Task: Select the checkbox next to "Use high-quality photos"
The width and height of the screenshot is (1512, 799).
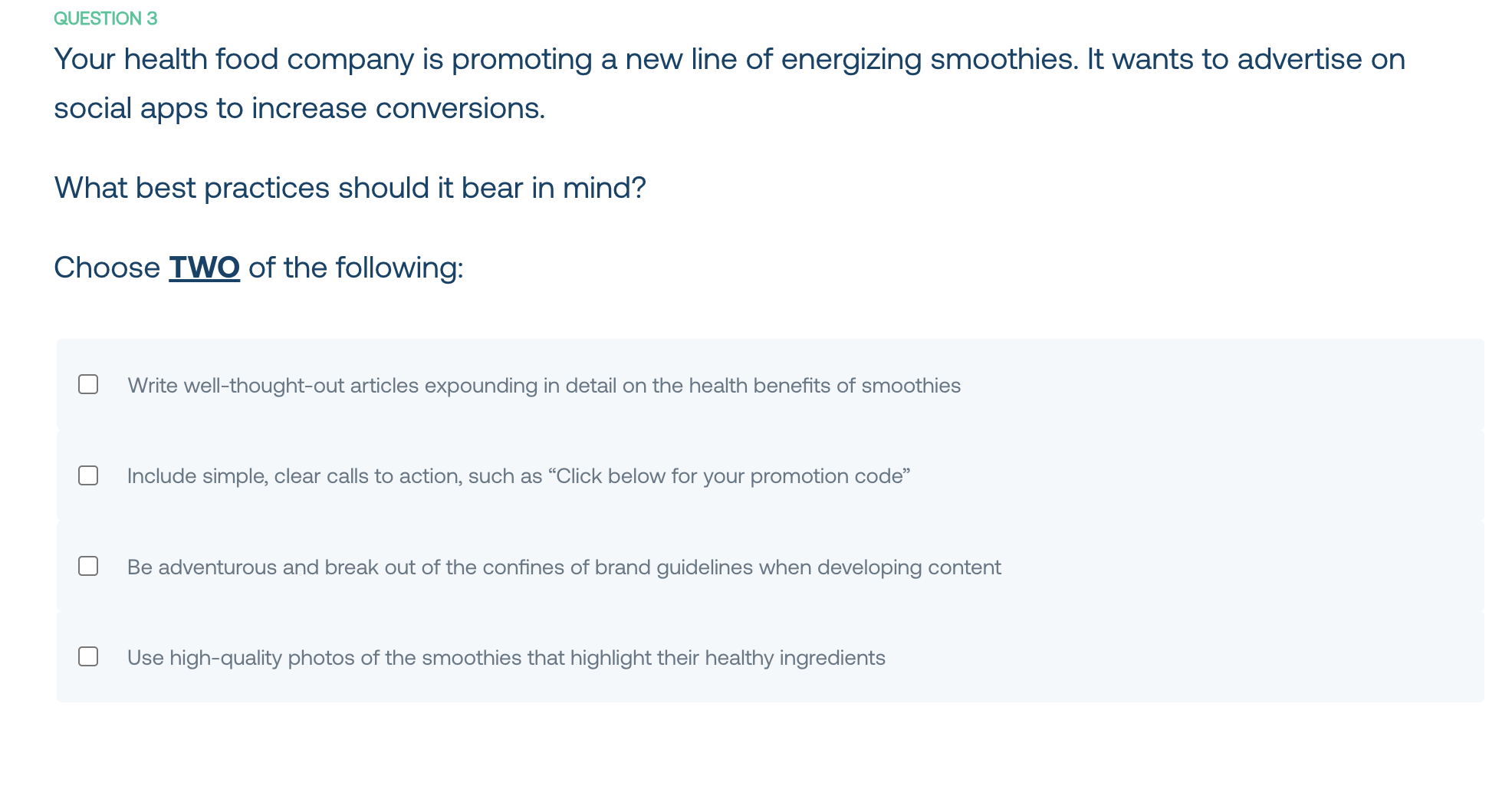Action: pyautogui.click(x=88, y=656)
